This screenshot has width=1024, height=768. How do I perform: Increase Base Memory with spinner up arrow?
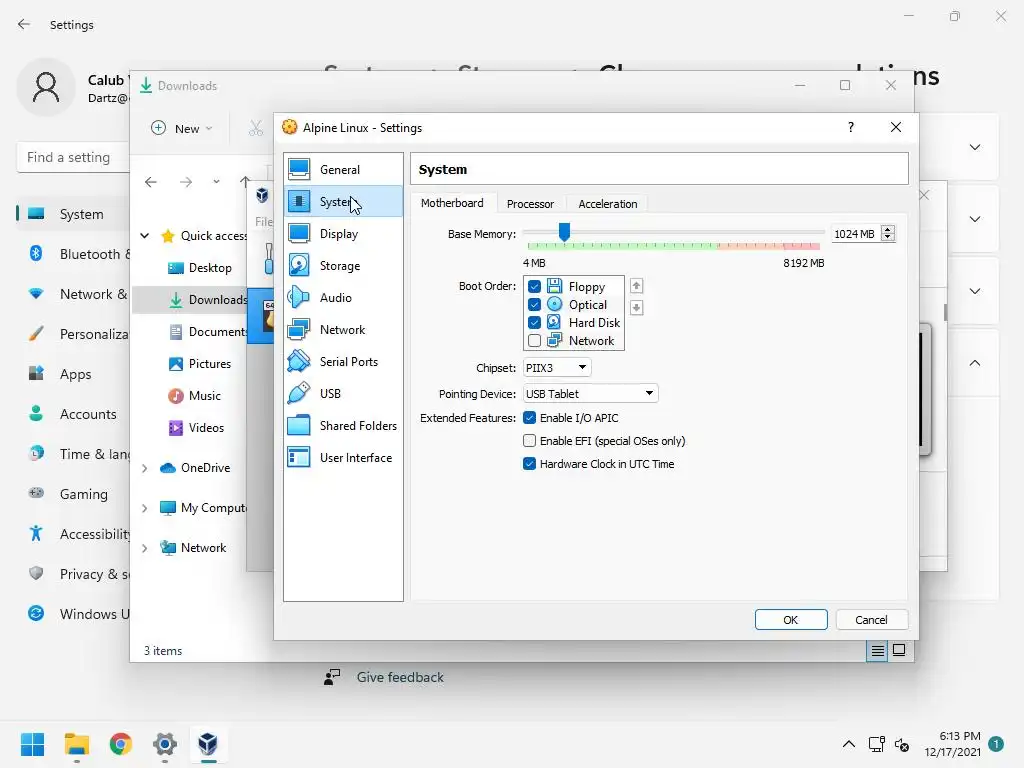[x=888, y=229]
